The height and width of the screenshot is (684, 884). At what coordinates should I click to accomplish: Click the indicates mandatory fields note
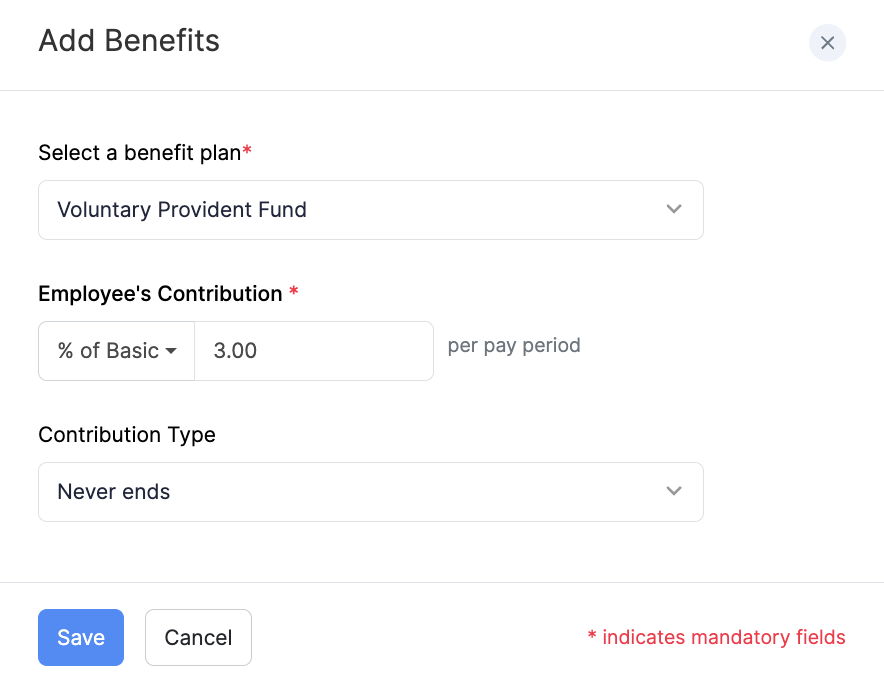coord(716,637)
